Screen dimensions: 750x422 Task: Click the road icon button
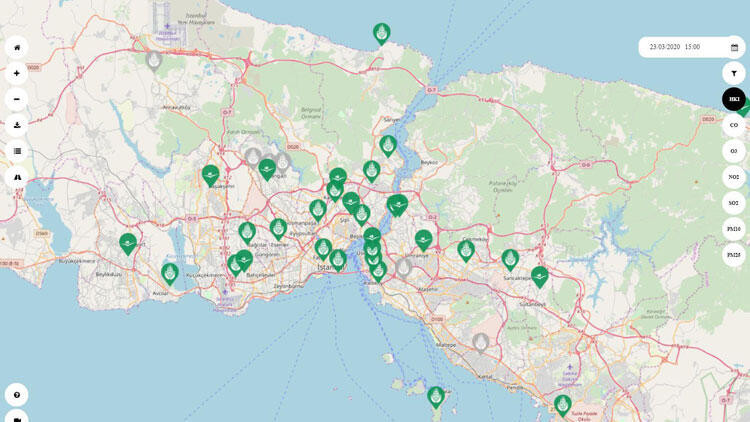pos(16,177)
